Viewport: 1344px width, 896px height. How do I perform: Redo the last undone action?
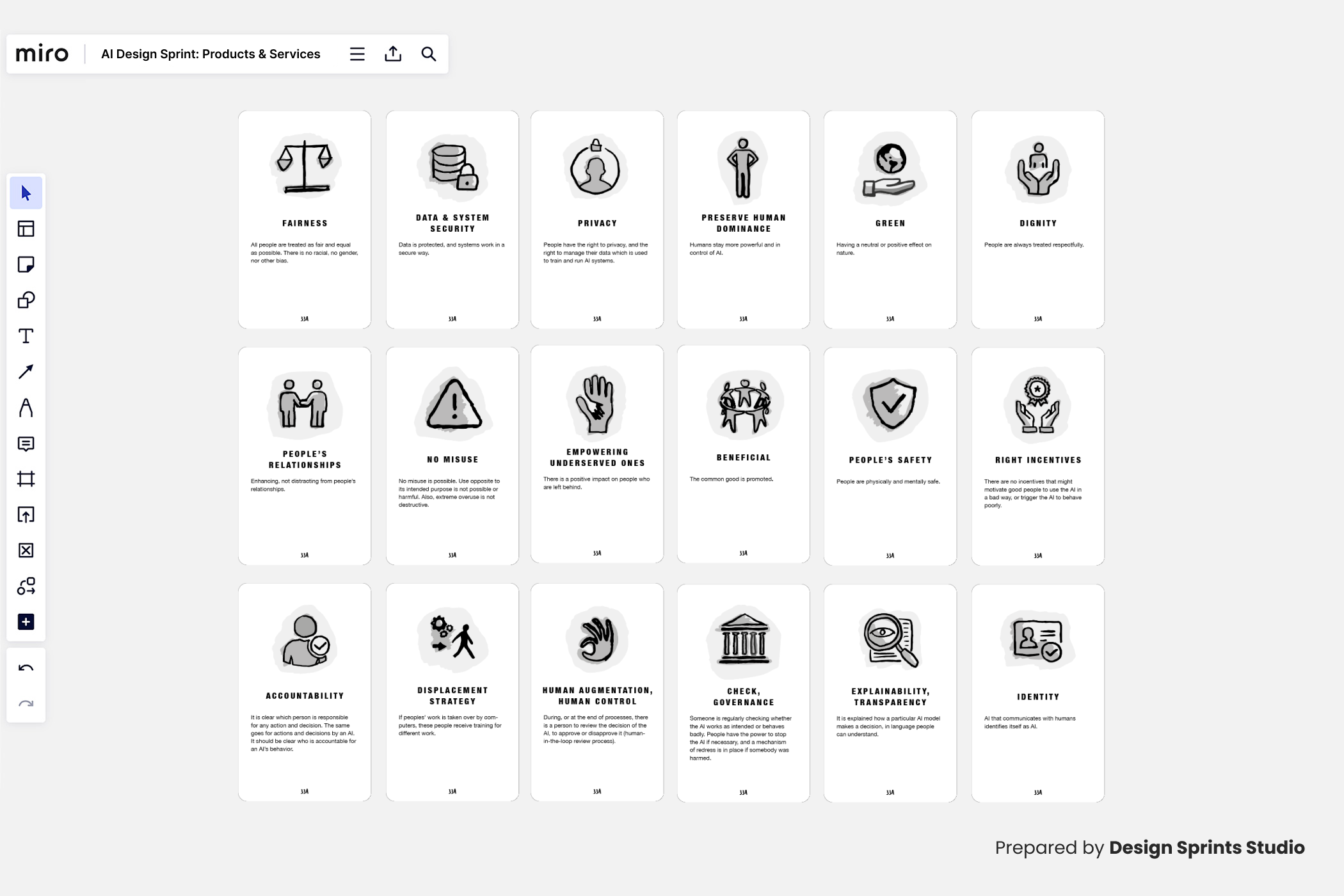point(26,704)
